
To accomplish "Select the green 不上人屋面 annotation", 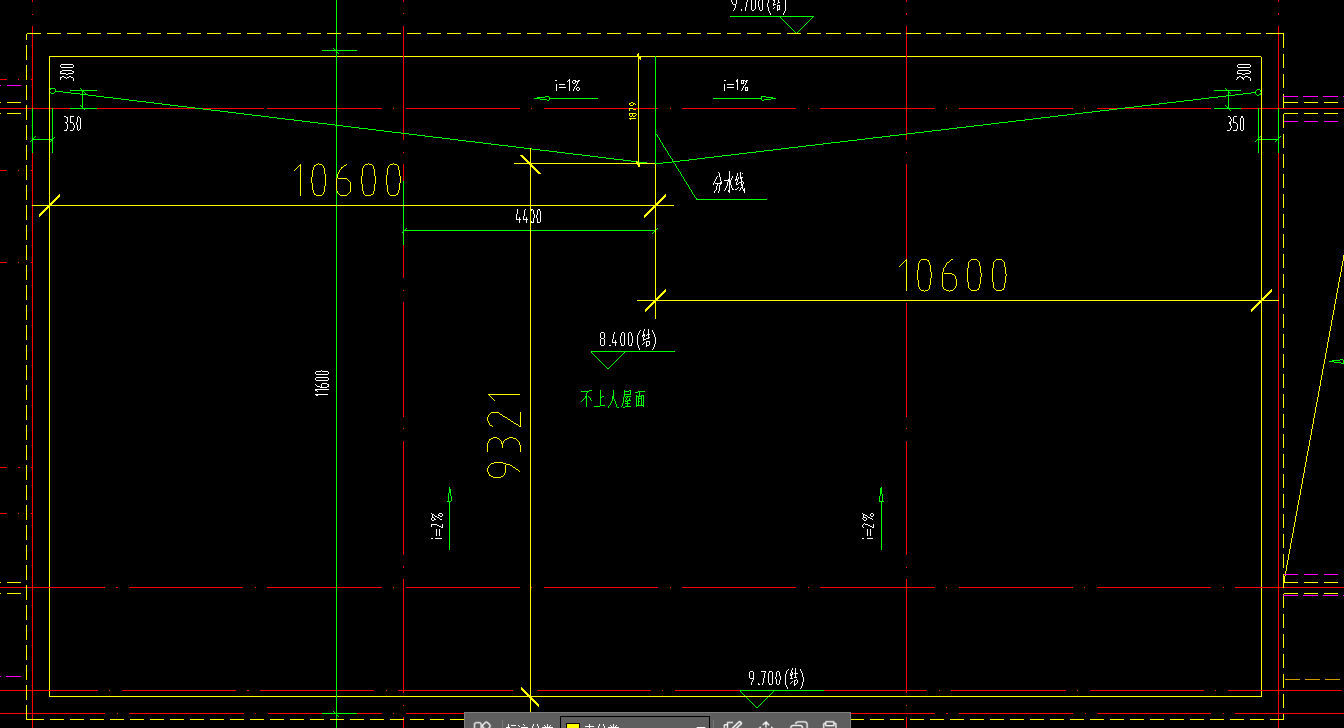I will coord(613,399).
